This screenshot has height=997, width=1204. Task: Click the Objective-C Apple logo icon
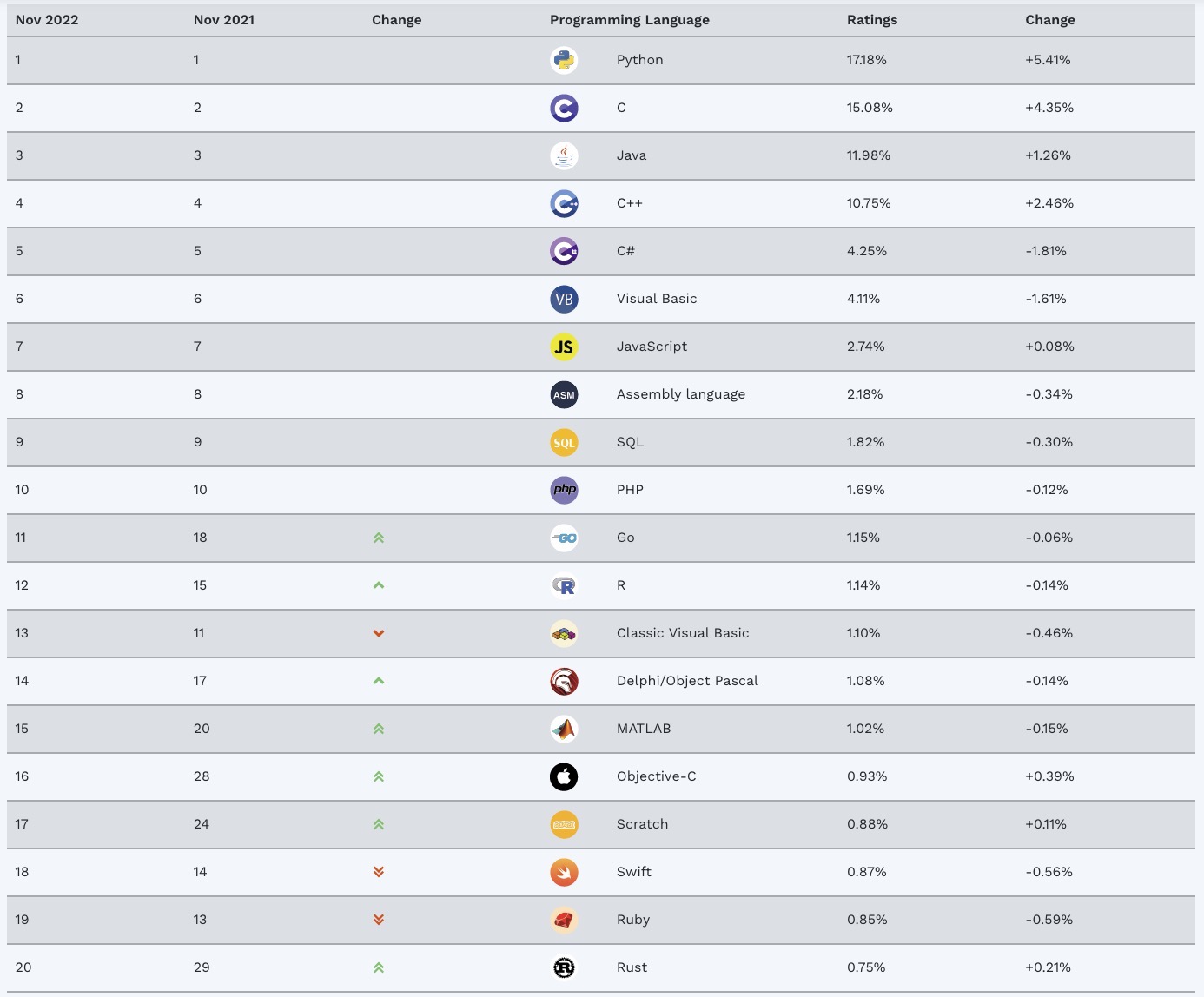[564, 776]
